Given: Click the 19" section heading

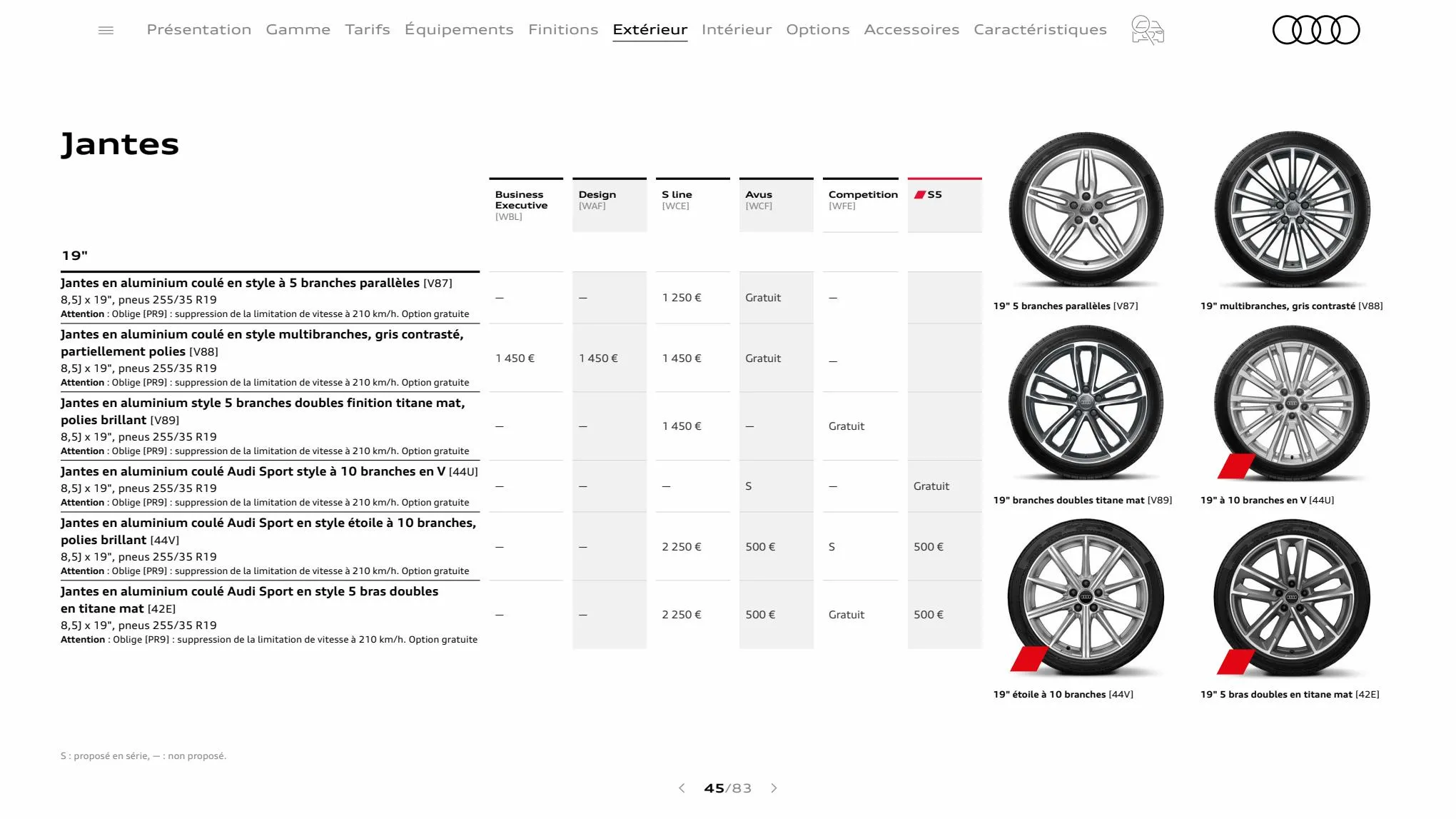Looking at the screenshot, I should coord(75,256).
